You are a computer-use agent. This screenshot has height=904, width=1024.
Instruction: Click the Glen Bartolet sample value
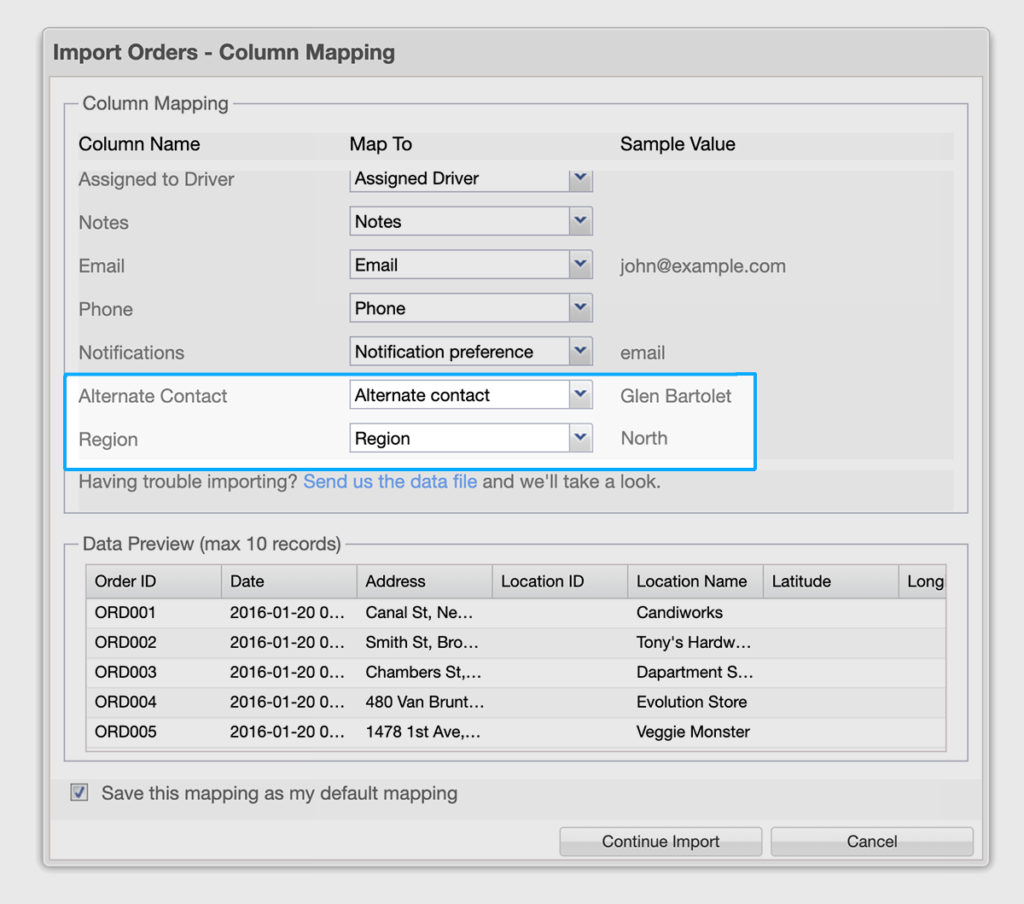676,396
